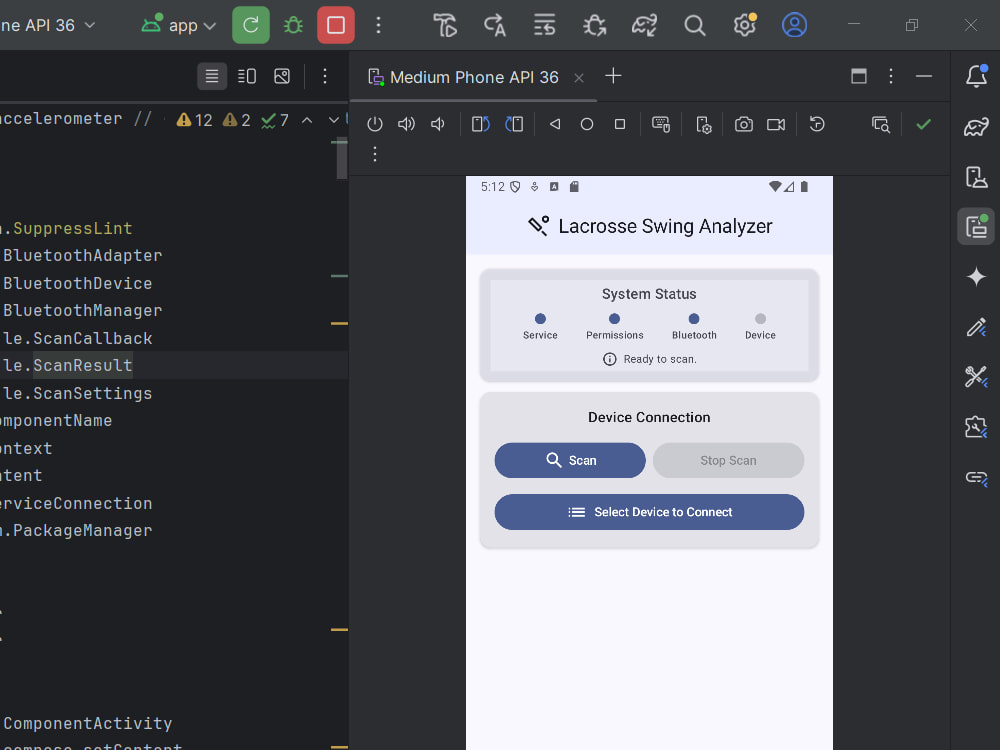Open editor tab options three-dot menu

point(325,77)
